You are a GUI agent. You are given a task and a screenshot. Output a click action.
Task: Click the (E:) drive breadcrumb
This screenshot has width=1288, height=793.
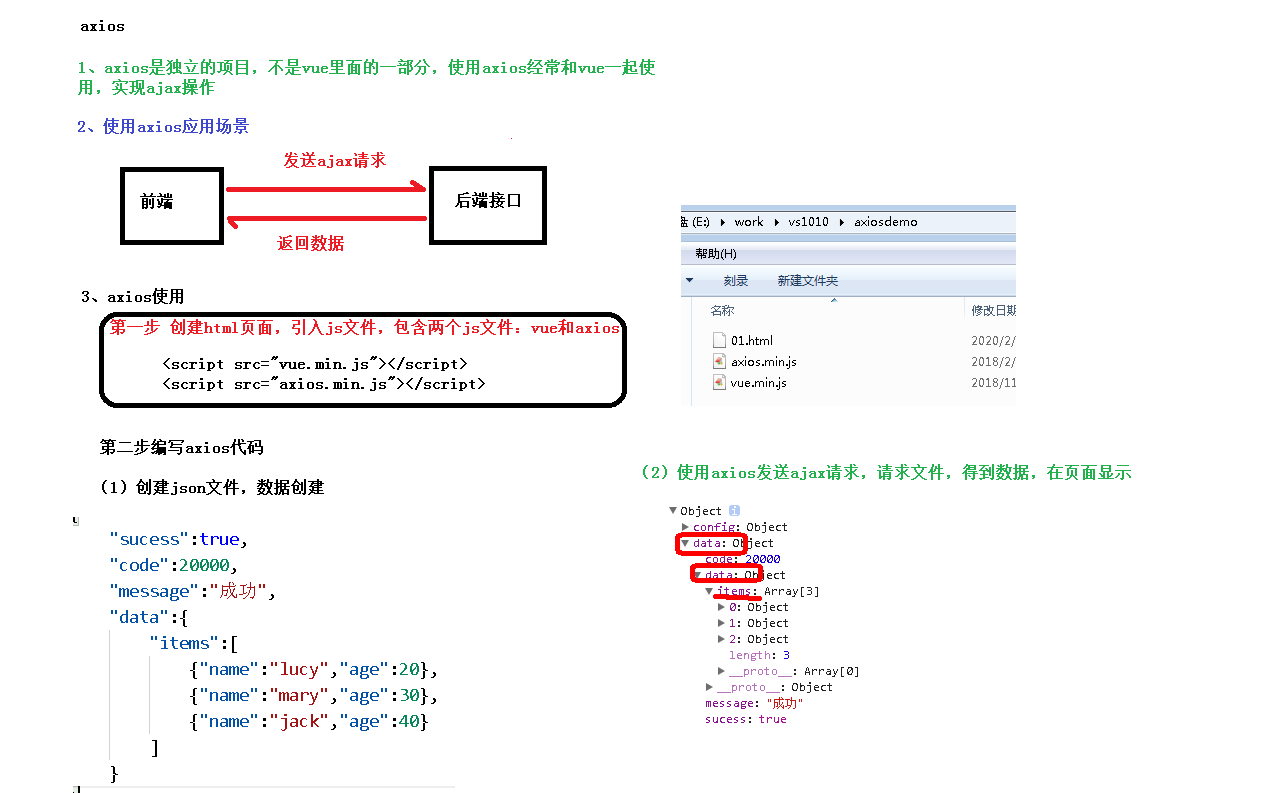point(697,222)
